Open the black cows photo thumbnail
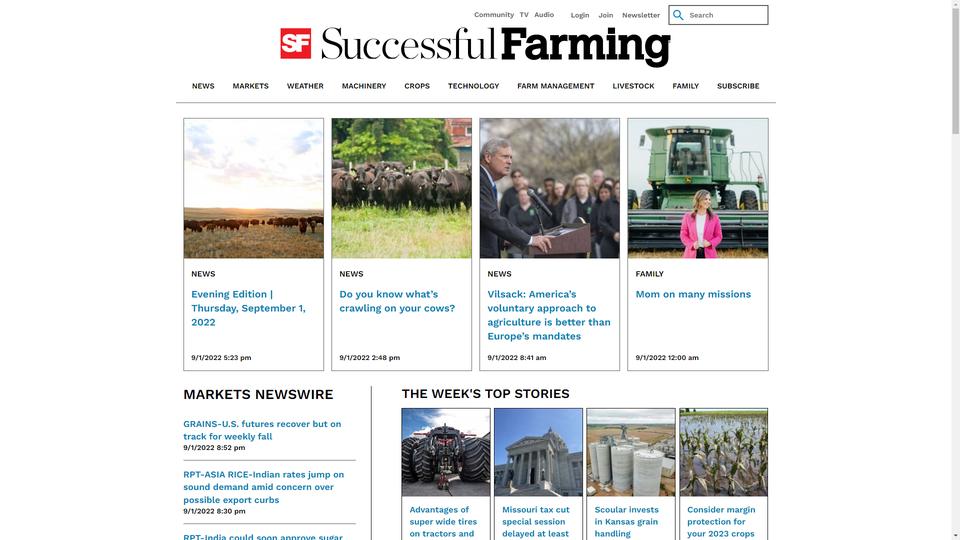 click(402, 189)
